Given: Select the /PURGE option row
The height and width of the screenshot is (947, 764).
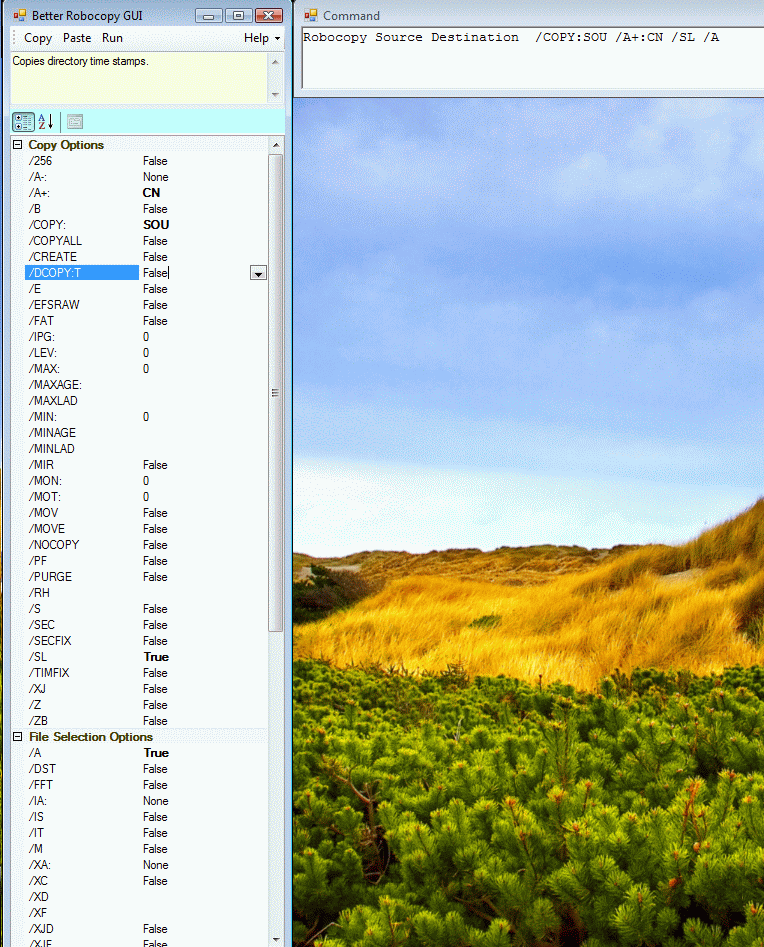Looking at the screenshot, I should (147, 577).
